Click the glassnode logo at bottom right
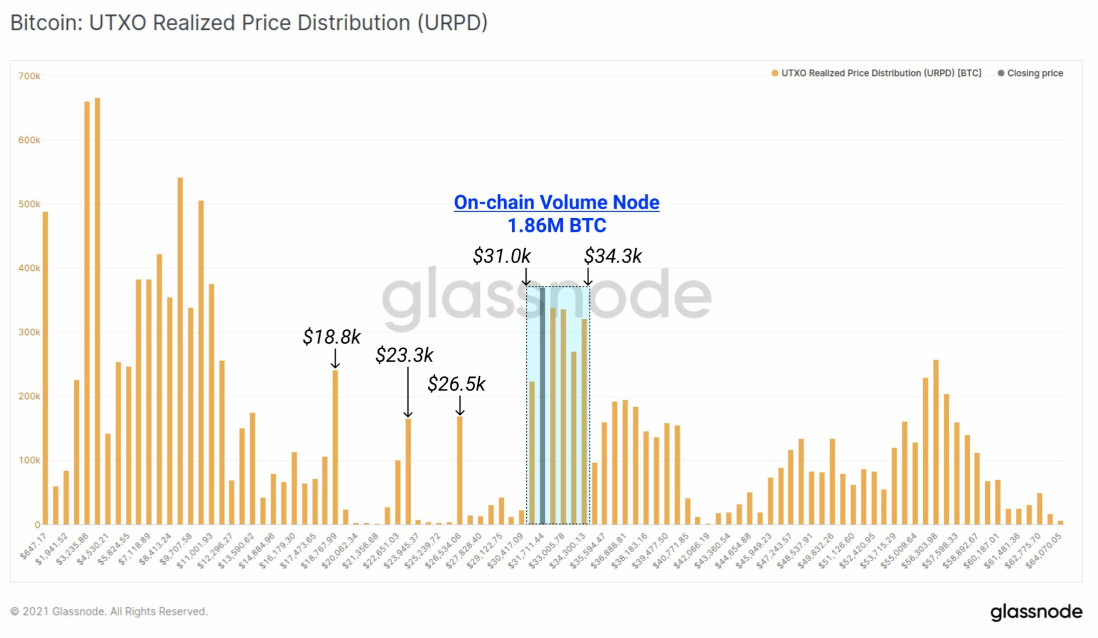 pyautogui.click(x=1036, y=612)
